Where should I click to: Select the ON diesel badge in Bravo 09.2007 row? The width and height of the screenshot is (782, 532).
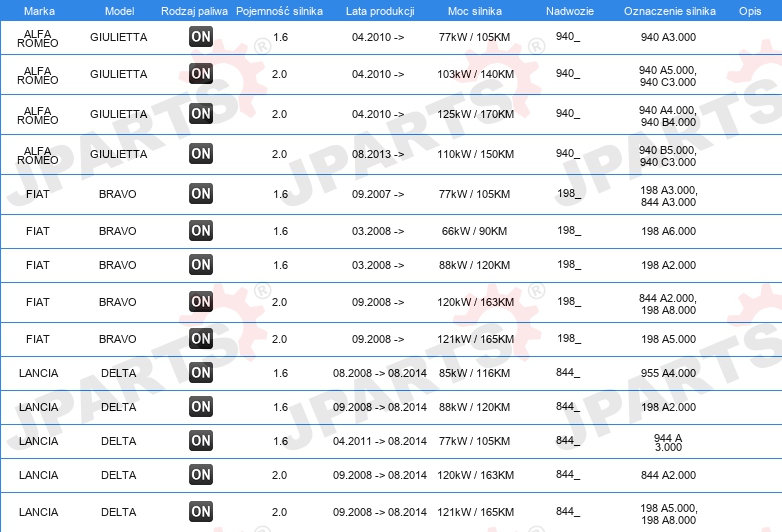tap(201, 193)
